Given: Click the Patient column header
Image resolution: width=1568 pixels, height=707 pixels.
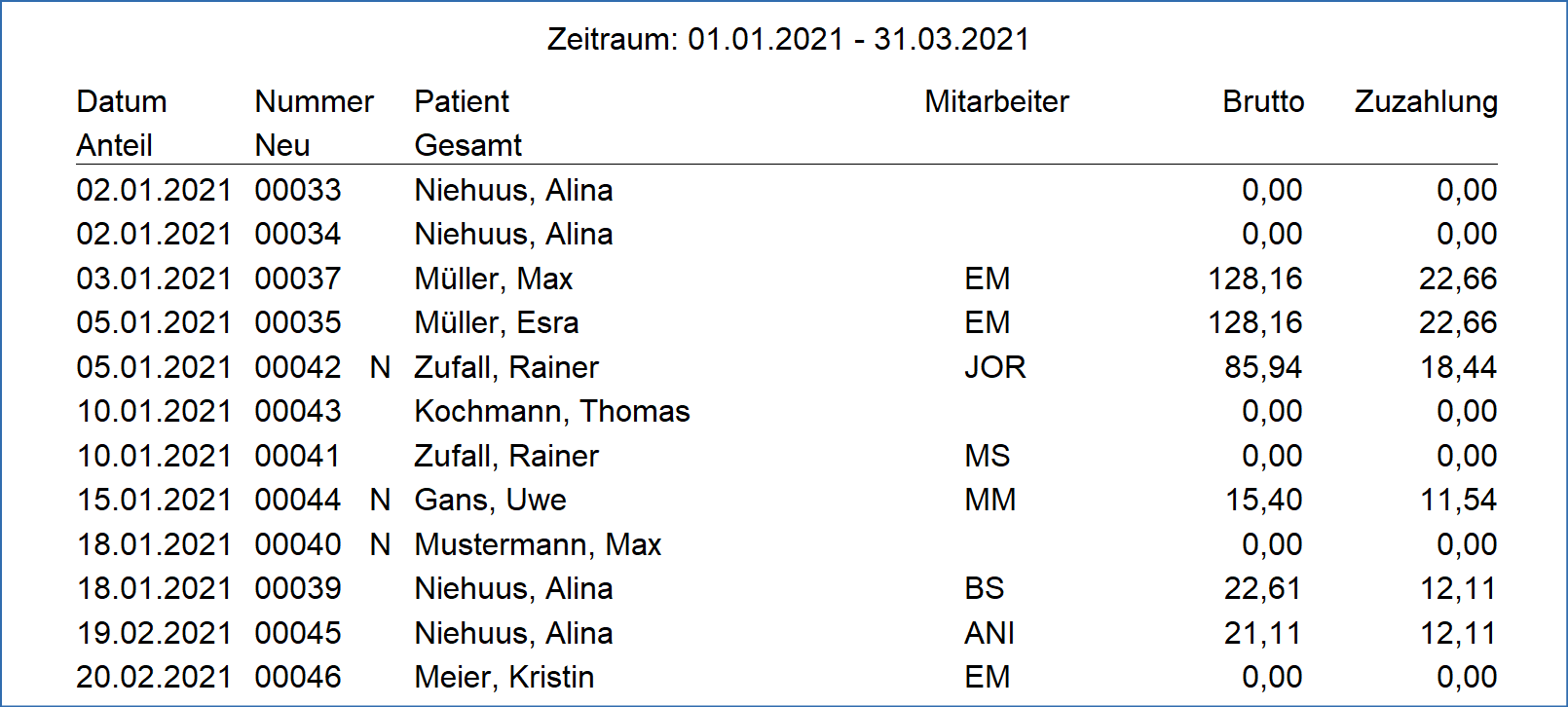Looking at the screenshot, I should [x=462, y=101].
